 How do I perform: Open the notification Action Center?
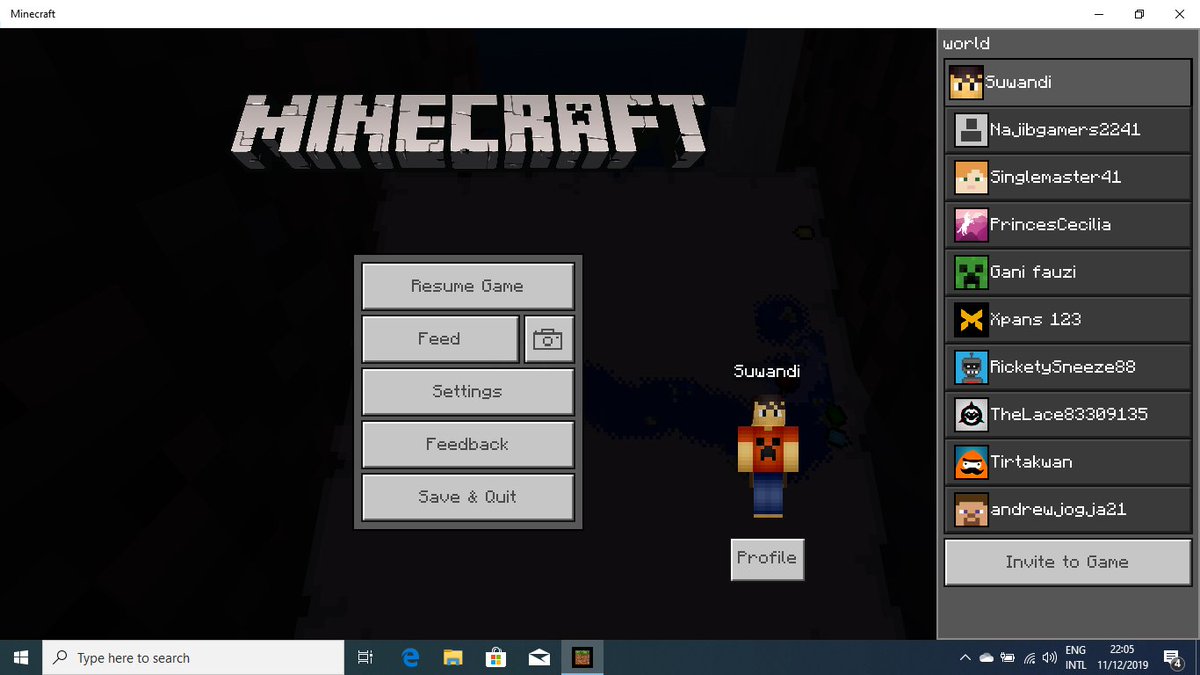click(x=1173, y=658)
